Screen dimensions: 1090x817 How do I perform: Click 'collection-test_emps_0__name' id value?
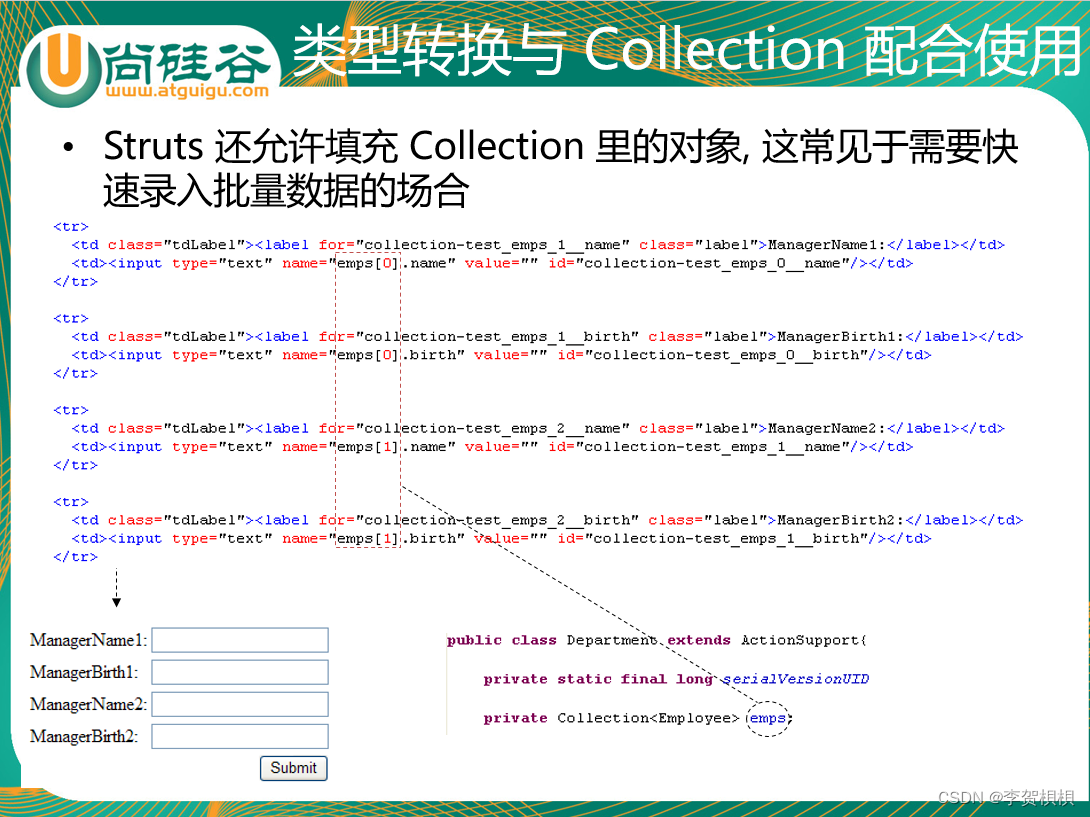(713, 263)
